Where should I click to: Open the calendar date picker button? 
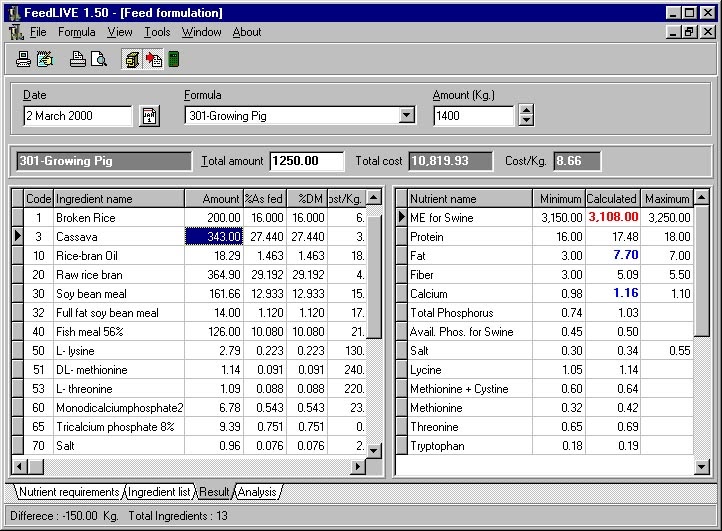pos(149,116)
